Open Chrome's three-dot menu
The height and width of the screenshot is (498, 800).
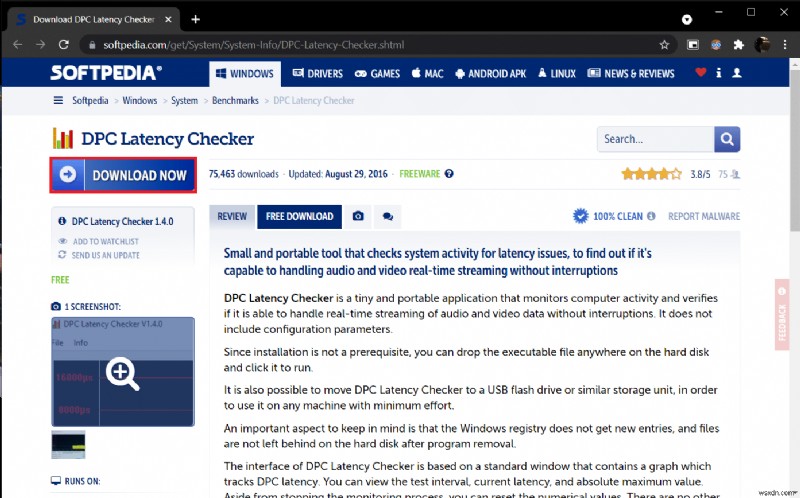click(785, 45)
